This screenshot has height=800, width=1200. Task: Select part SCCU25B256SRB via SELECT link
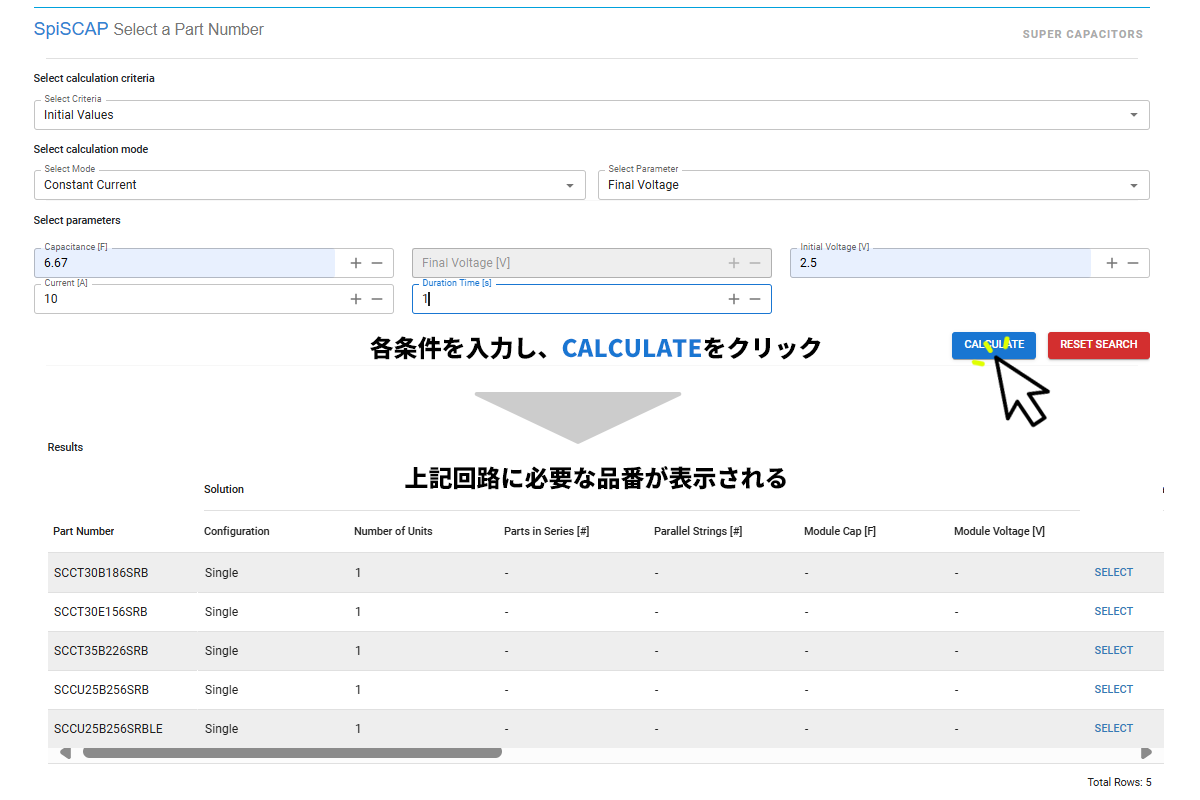click(1113, 689)
